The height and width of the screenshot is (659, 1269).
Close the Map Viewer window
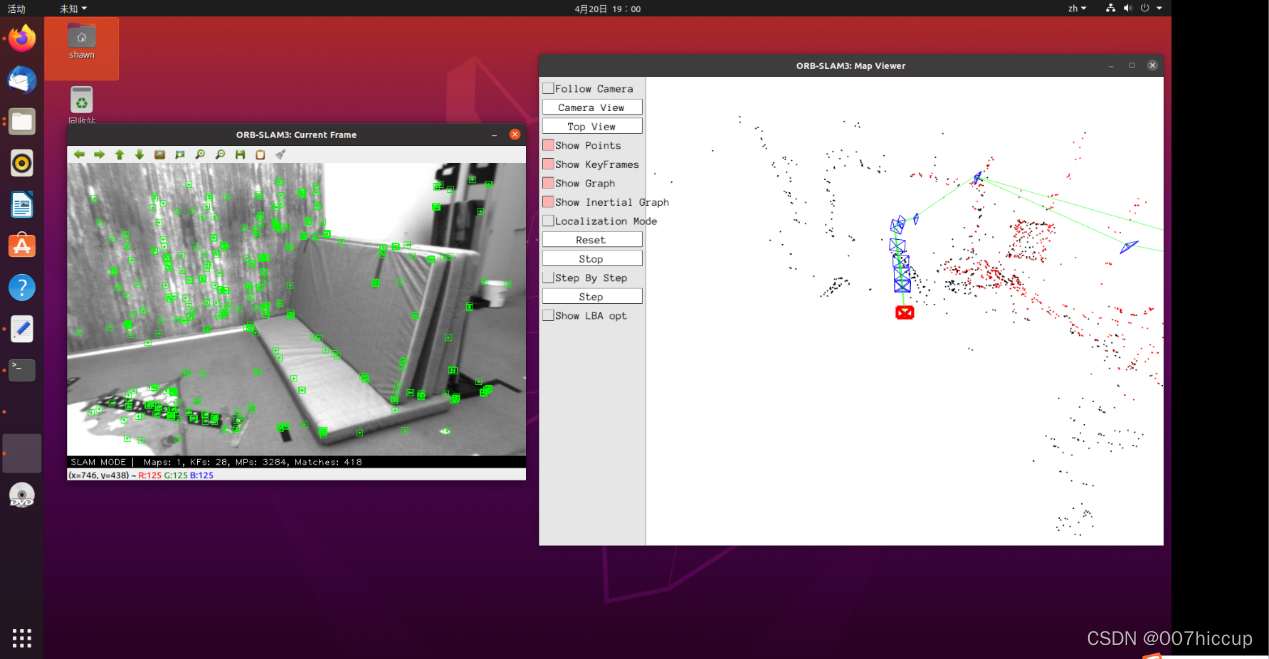pyautogui.click(x=1152, y=65)
